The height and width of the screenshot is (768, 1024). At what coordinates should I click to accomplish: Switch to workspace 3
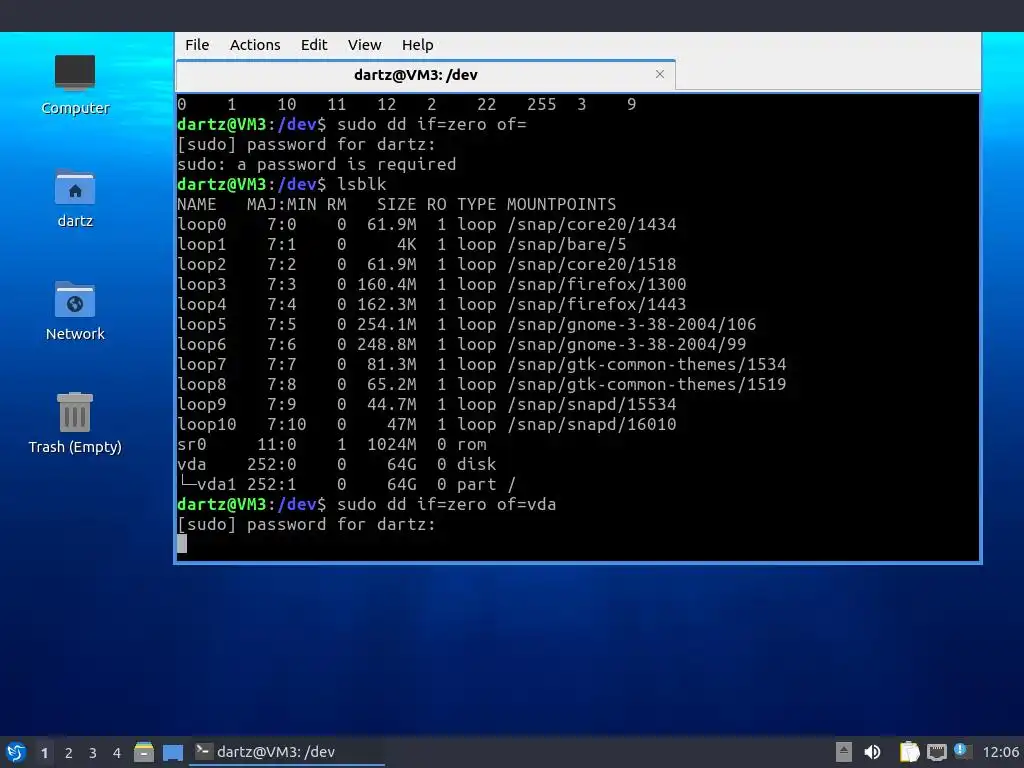(x=93, y=753)
